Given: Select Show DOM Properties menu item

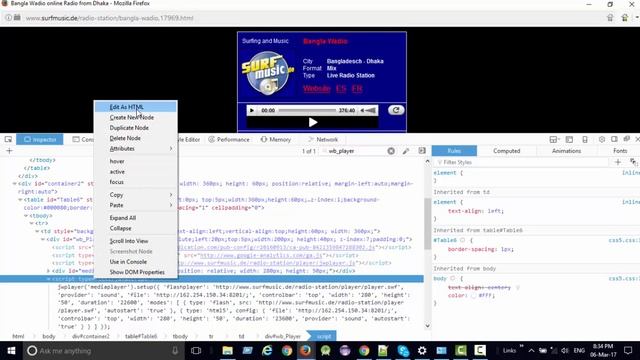Looking at the screenshot, I should (x=136, y=272).
